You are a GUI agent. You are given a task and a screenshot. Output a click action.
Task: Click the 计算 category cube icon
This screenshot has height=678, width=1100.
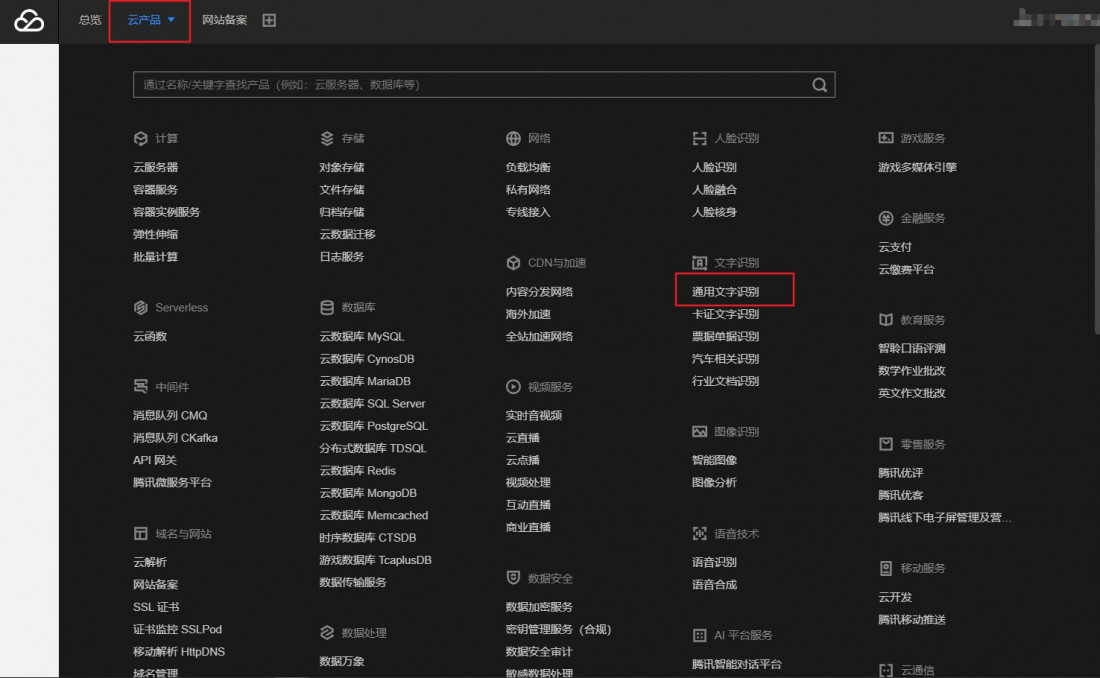pyautogui.click(x=140, y=138)
